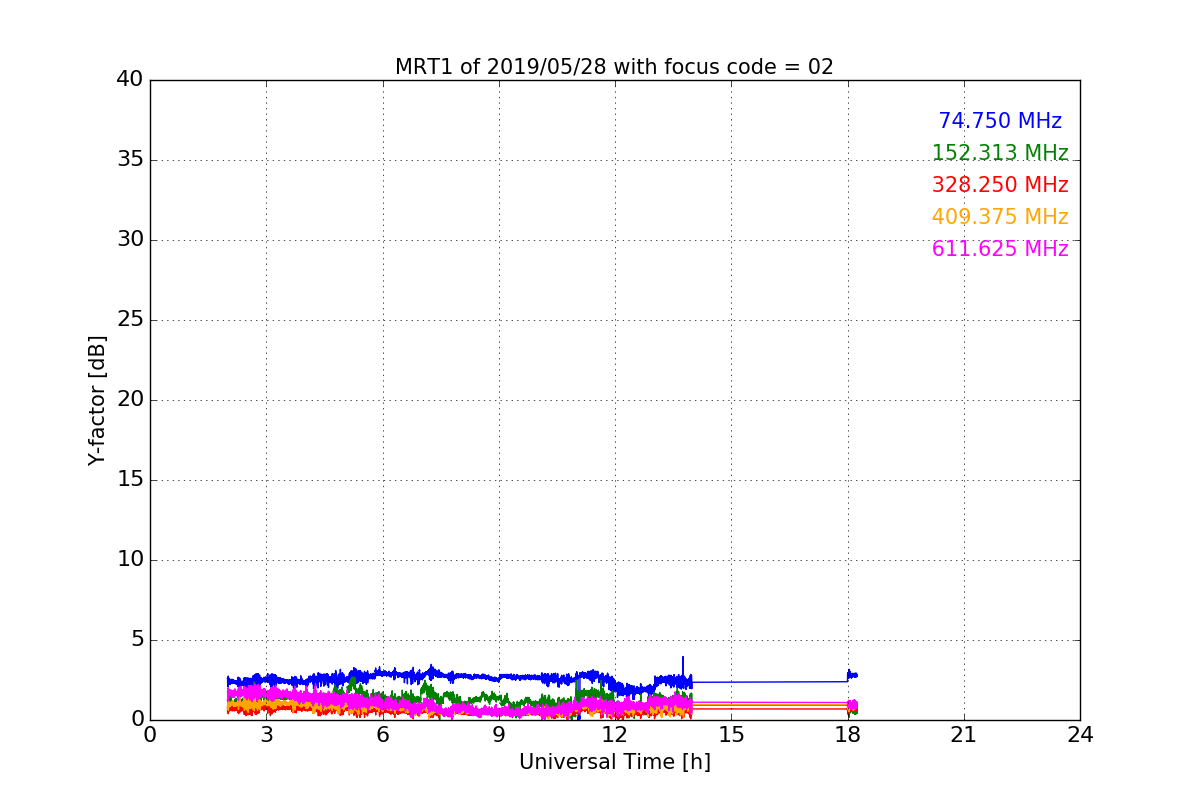Select the '611.625 MHz' legend label
Image resolution: width=1200 pixels, height=800 pixels.
[x=1000, y=249]
